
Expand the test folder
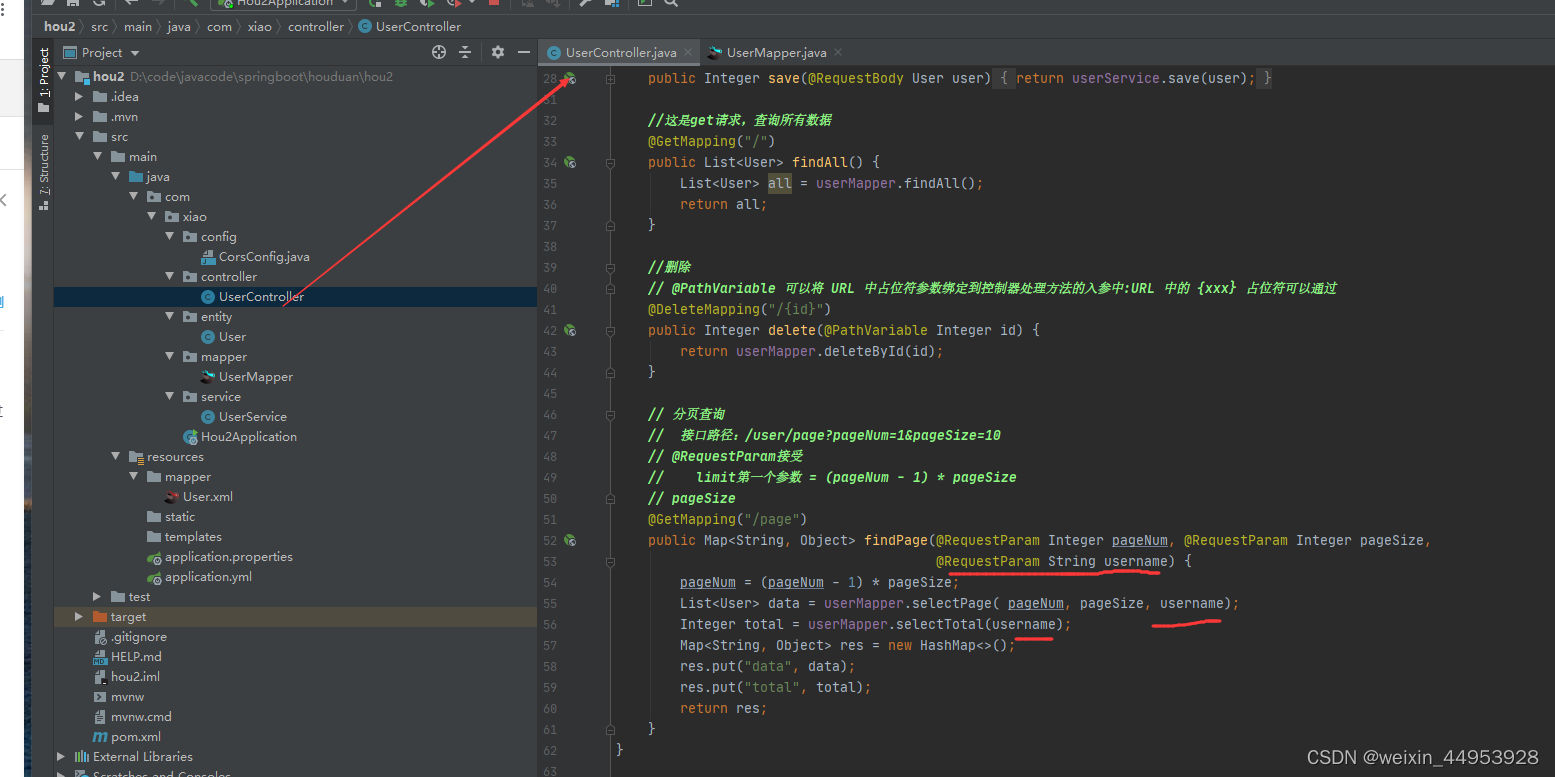97,597
